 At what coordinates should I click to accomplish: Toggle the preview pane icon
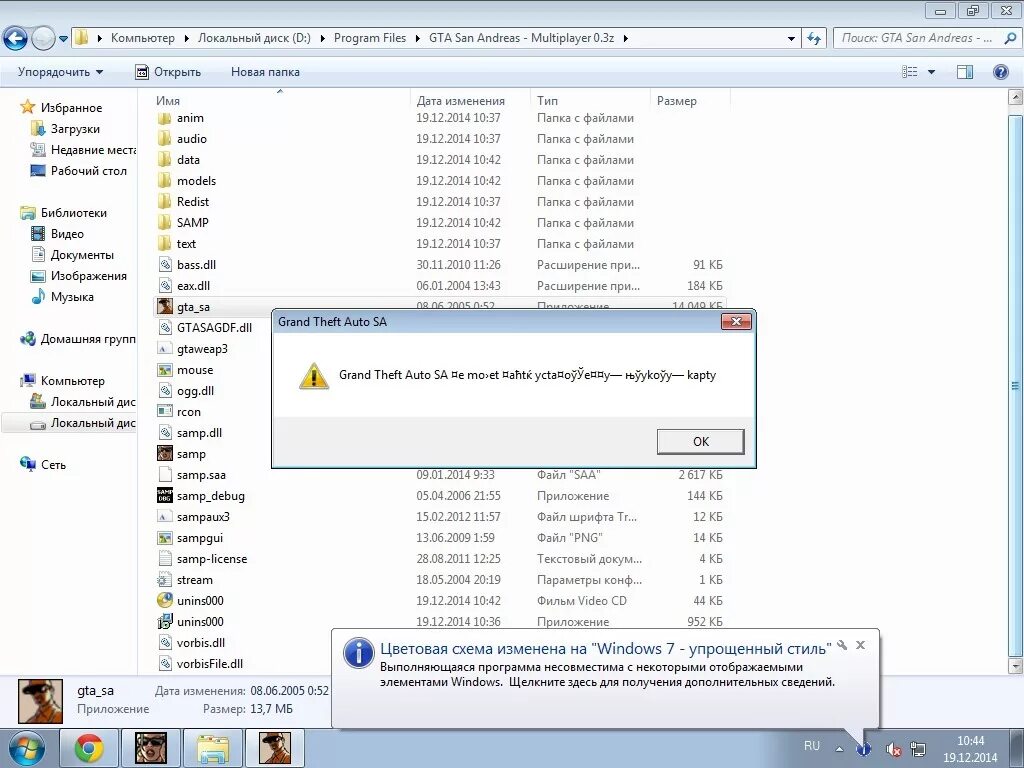click(x=965, y=72)
